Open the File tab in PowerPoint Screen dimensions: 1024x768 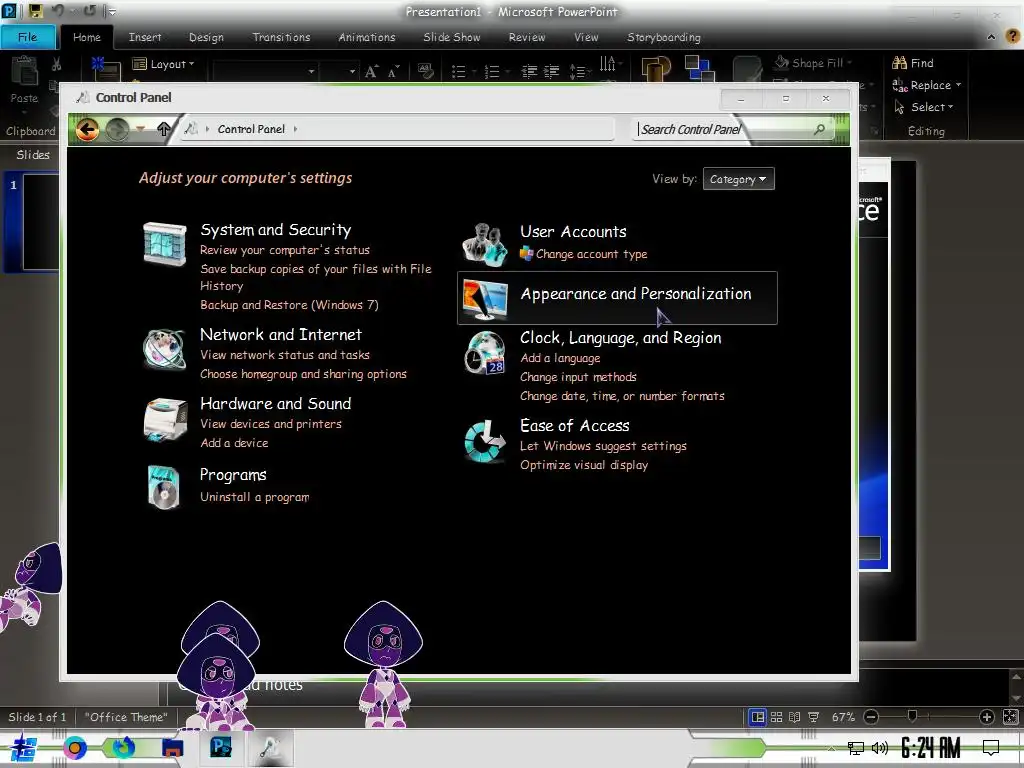tap(27, 37)
